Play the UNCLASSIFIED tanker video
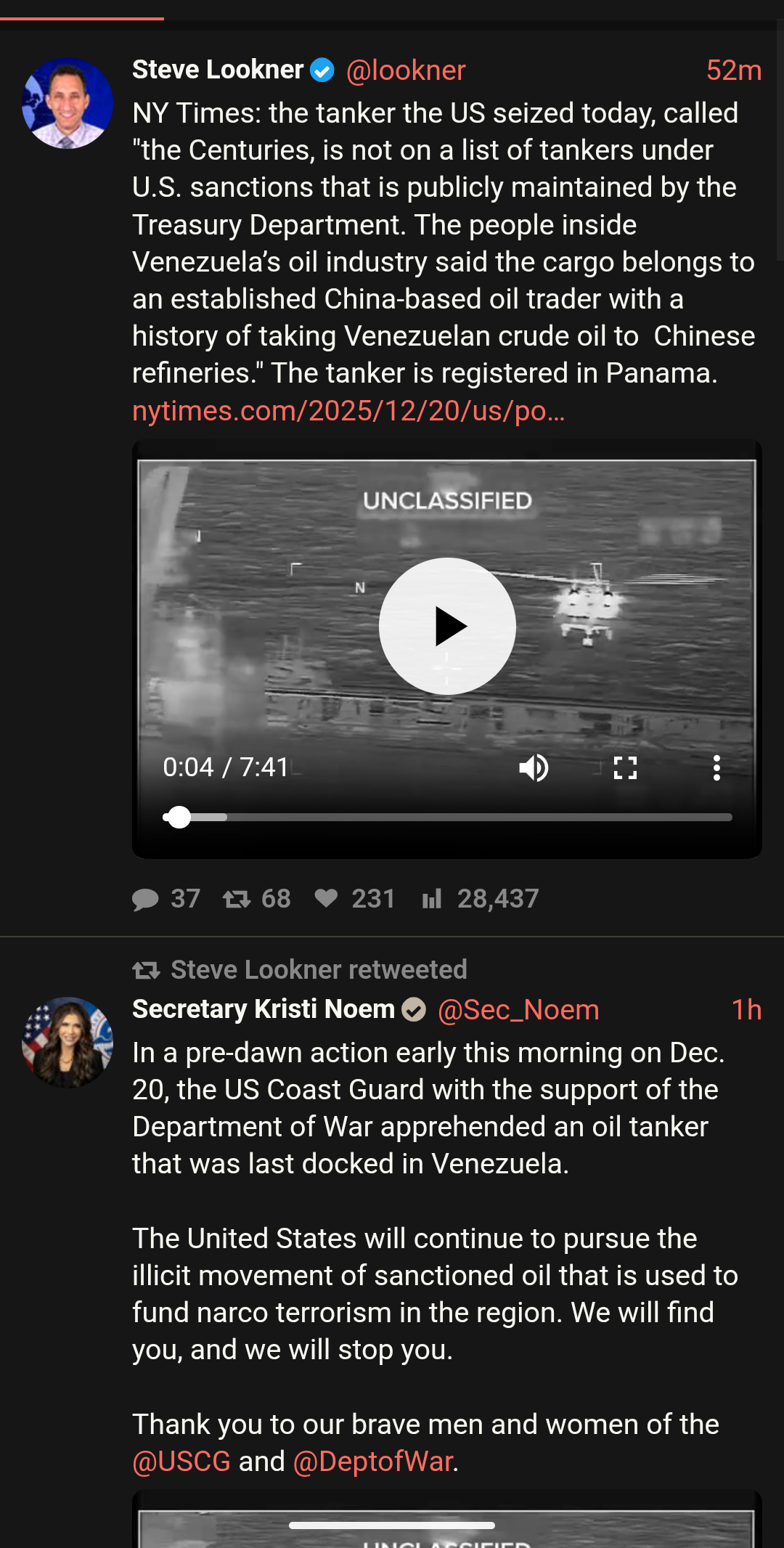 pos(447,626)
